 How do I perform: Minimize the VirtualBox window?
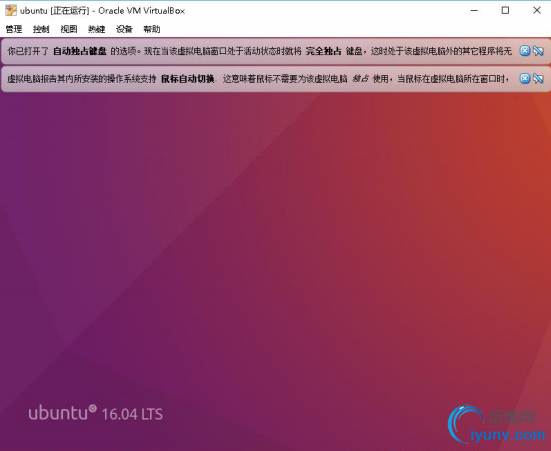point(474,11)
